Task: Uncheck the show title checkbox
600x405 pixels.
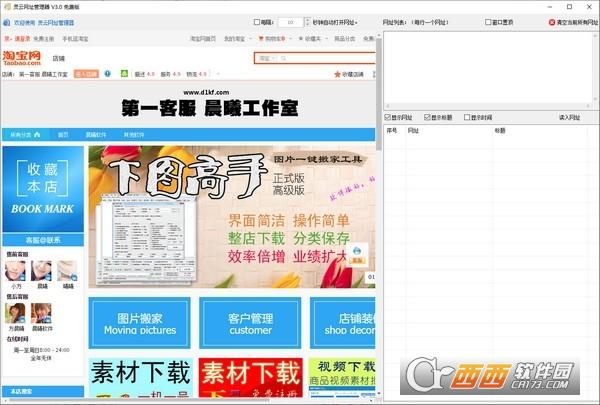Action: 427,117
